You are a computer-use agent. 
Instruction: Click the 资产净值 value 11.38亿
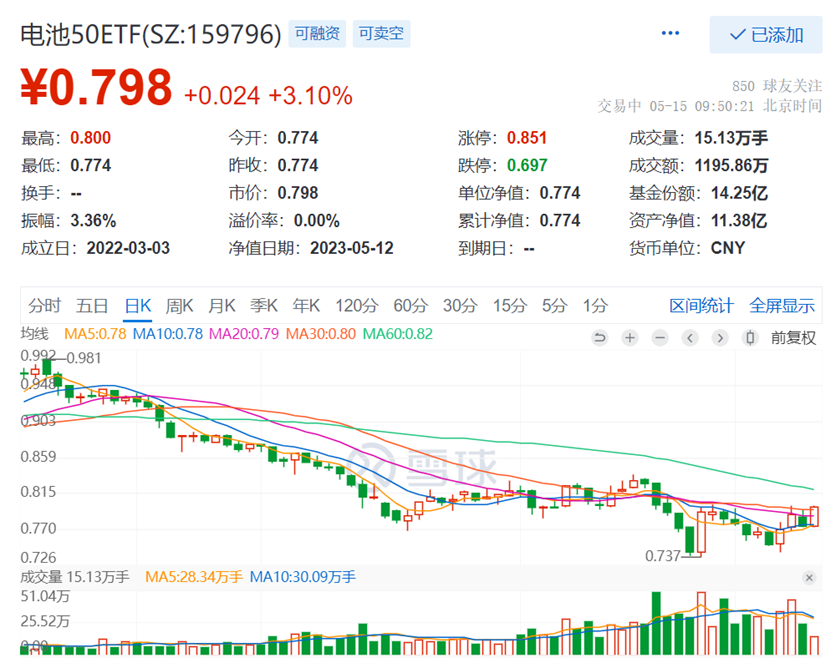pos(739,220)
